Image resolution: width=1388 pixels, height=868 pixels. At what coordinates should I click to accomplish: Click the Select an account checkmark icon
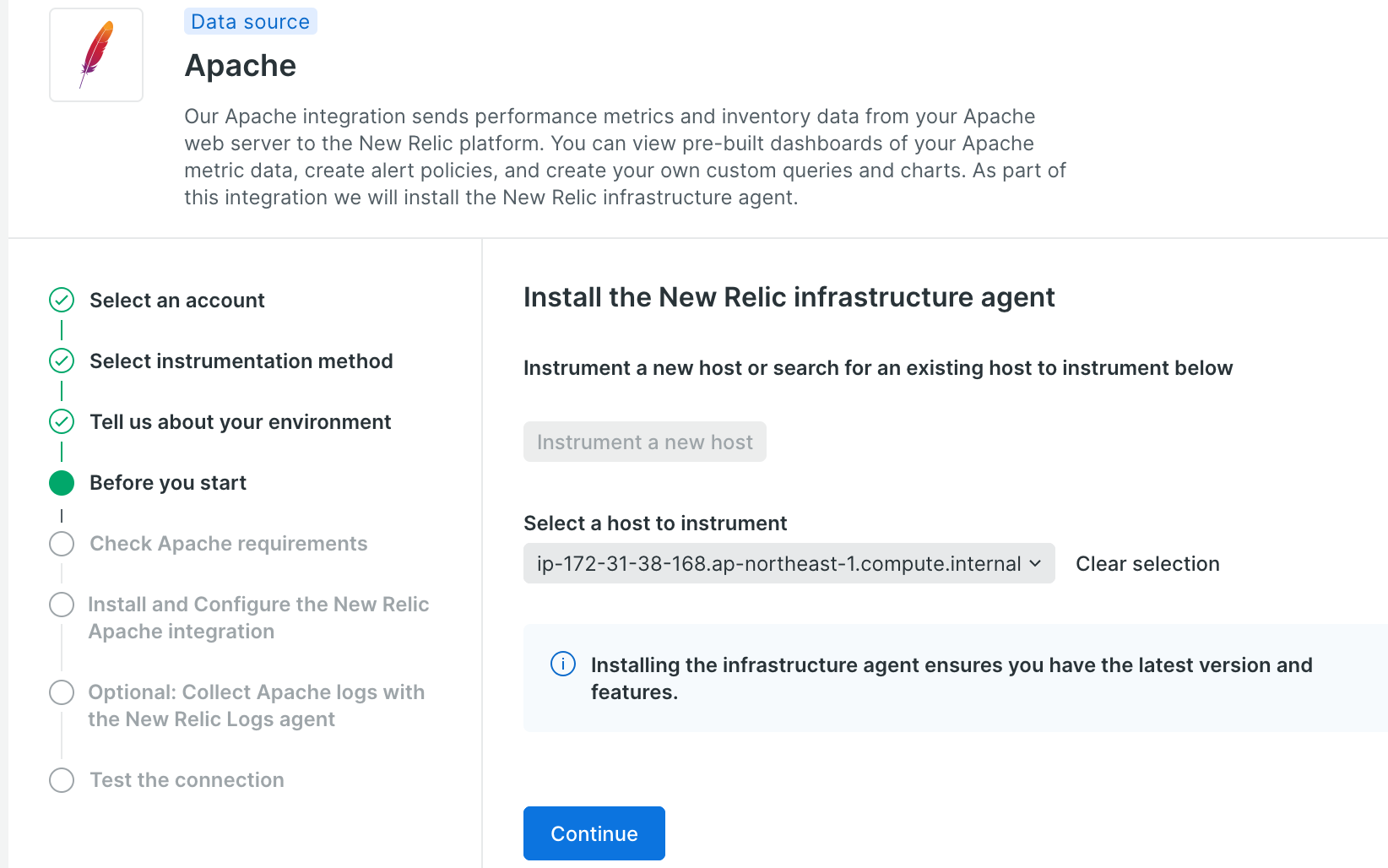62,300
